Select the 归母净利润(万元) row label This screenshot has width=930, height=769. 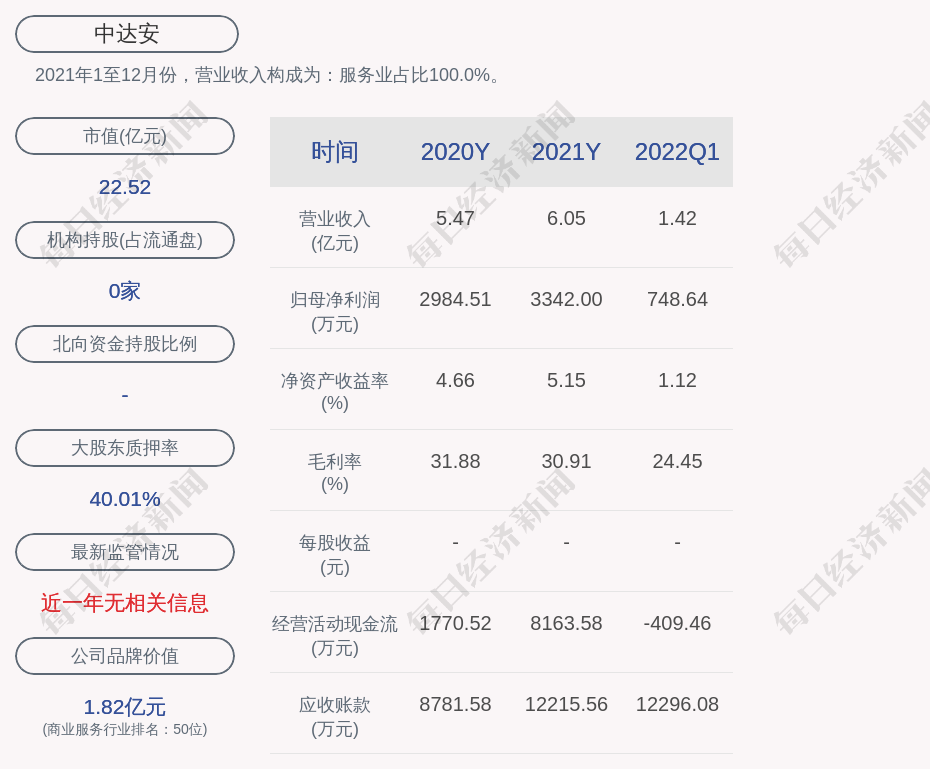pos(335,312)
